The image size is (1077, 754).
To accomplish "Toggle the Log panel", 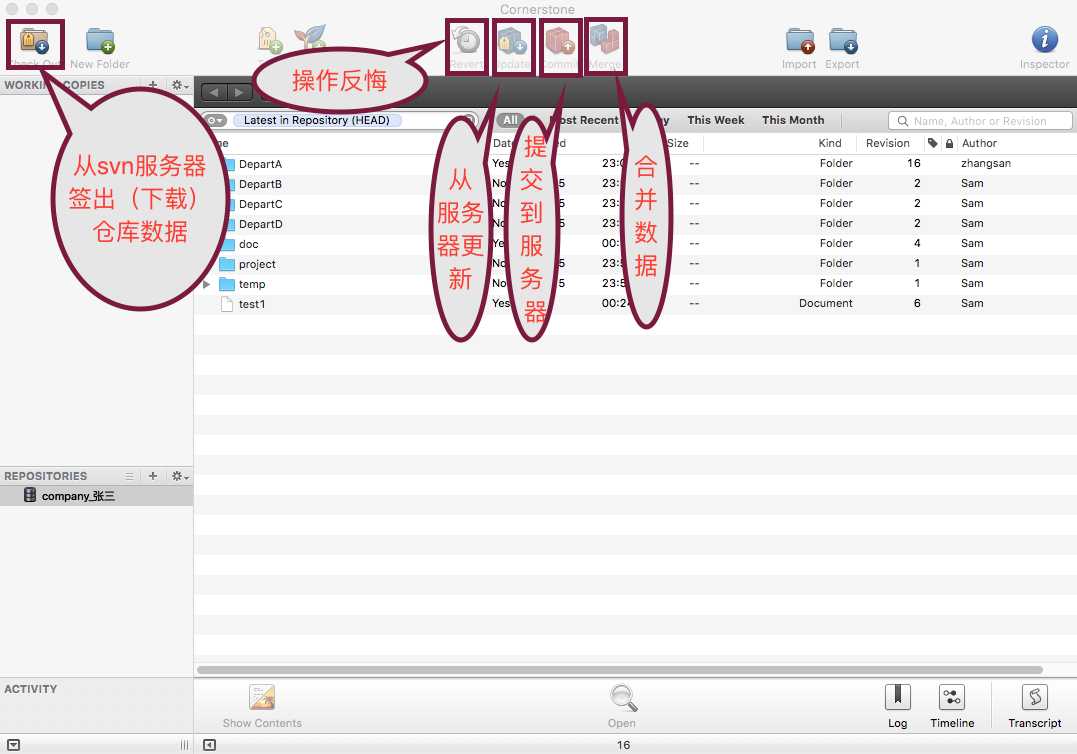I will 898,707.
